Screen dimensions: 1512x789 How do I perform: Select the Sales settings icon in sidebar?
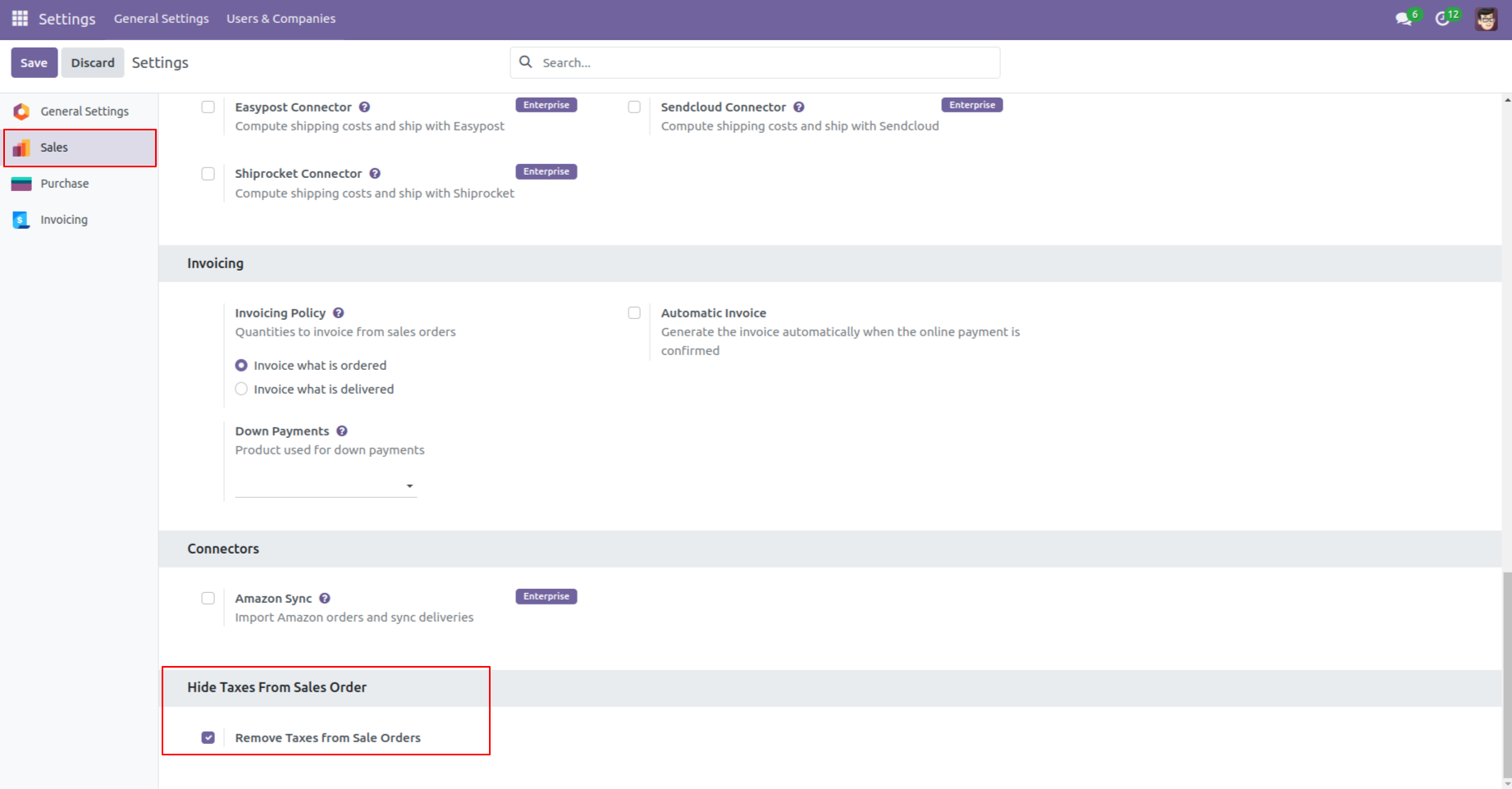point(21,148)
